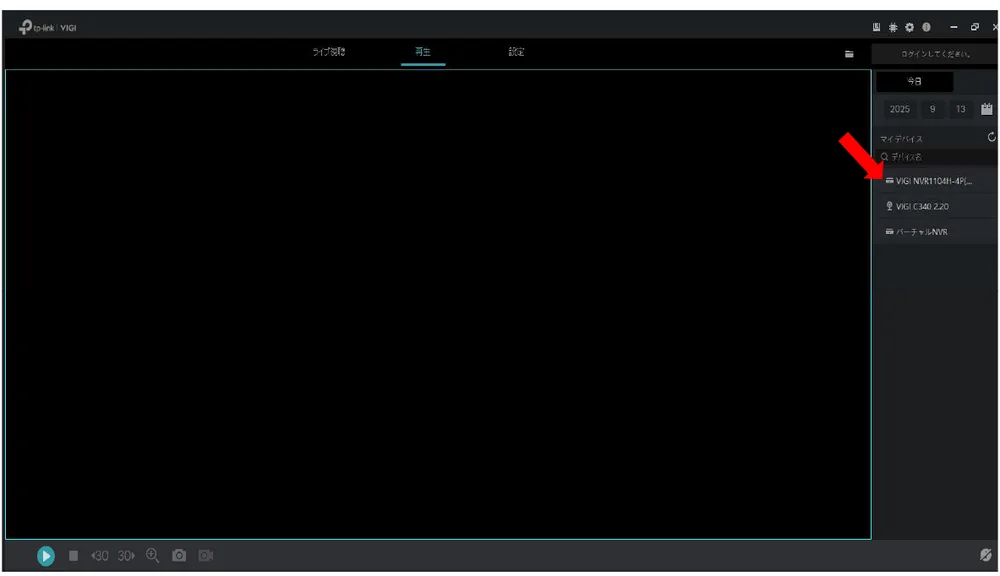
Task: Click the マイデバイス section label
Action: [901, 139]
